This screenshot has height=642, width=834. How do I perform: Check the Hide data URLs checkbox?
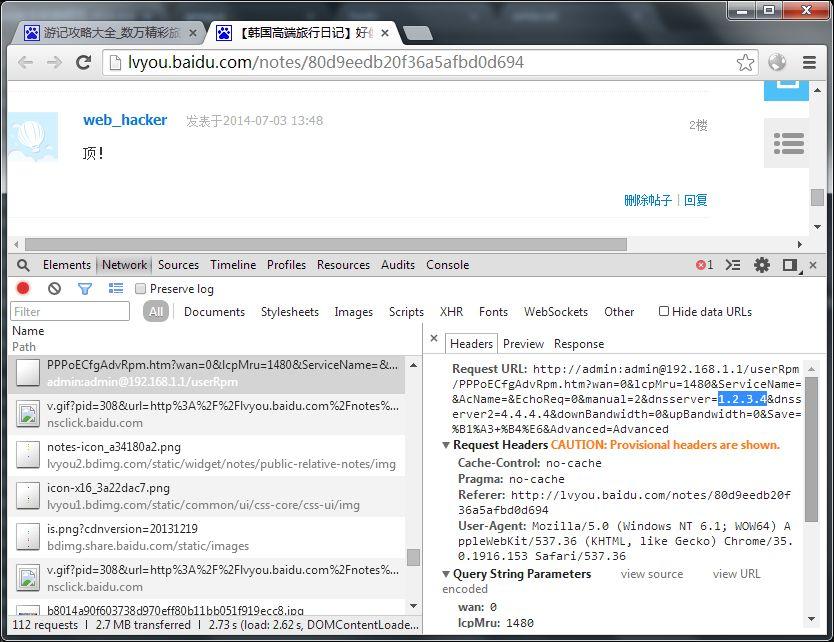[x=664, y=311]
